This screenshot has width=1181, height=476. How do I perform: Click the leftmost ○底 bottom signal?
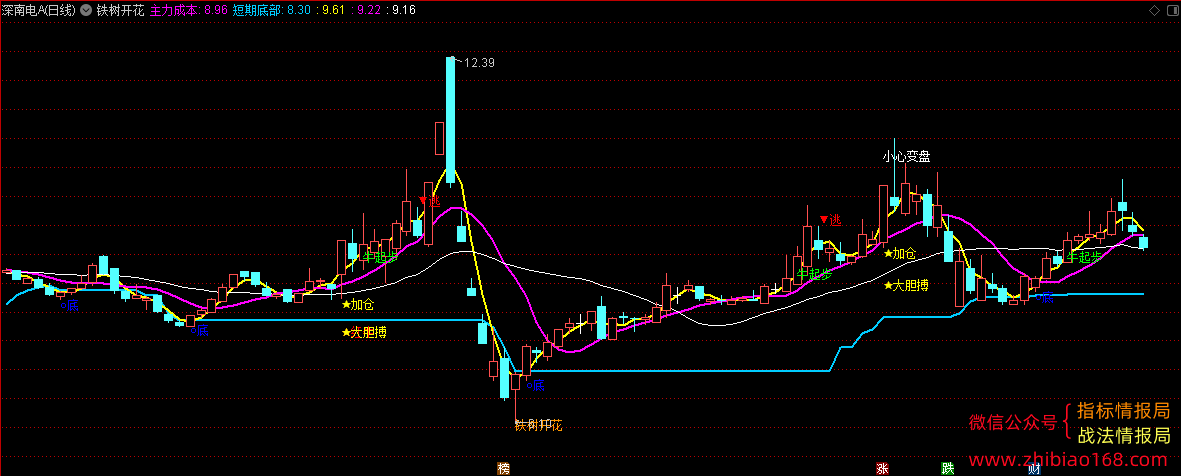[x=69, y=305]
